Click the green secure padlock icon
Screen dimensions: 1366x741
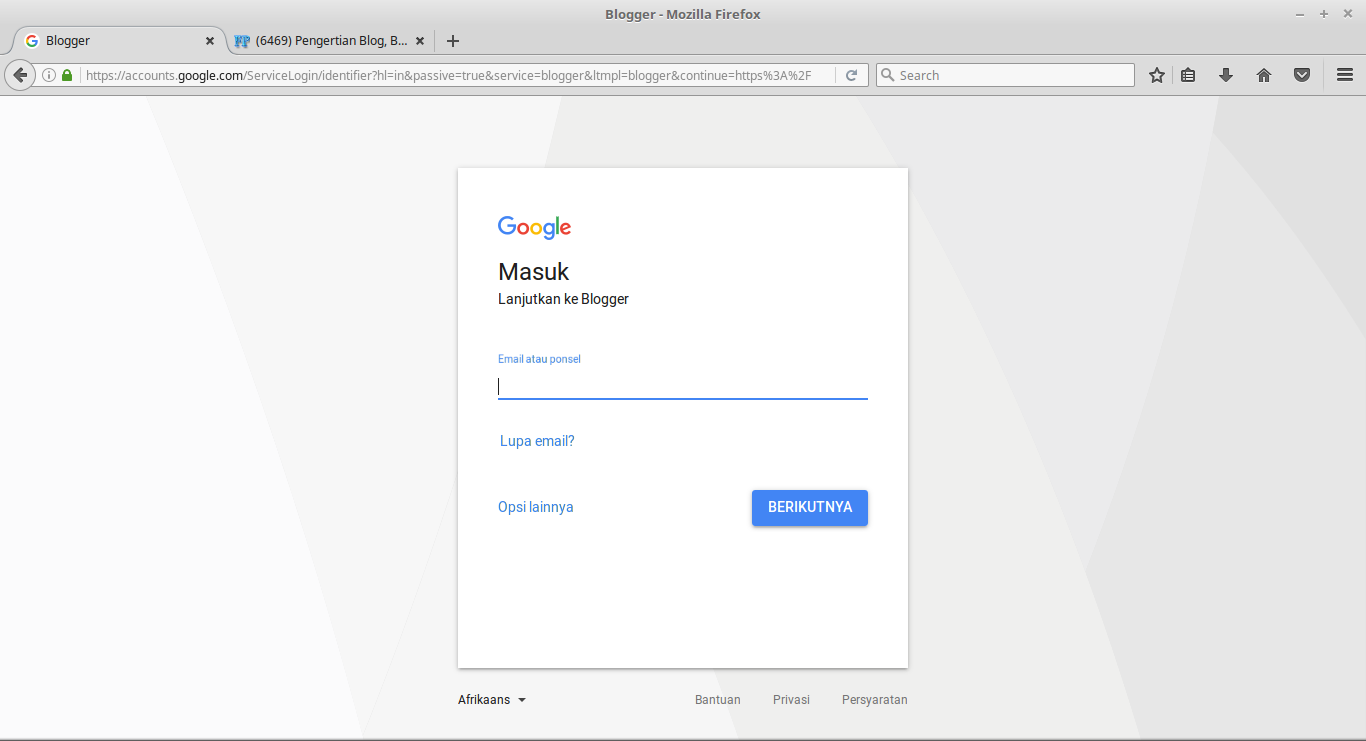[x=67, y=75]
